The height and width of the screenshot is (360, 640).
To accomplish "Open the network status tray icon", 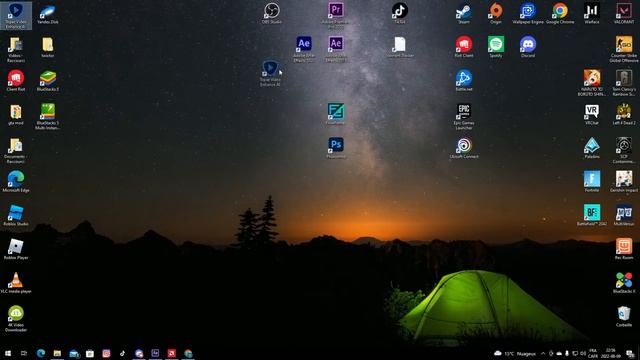I will pos(575,353).
